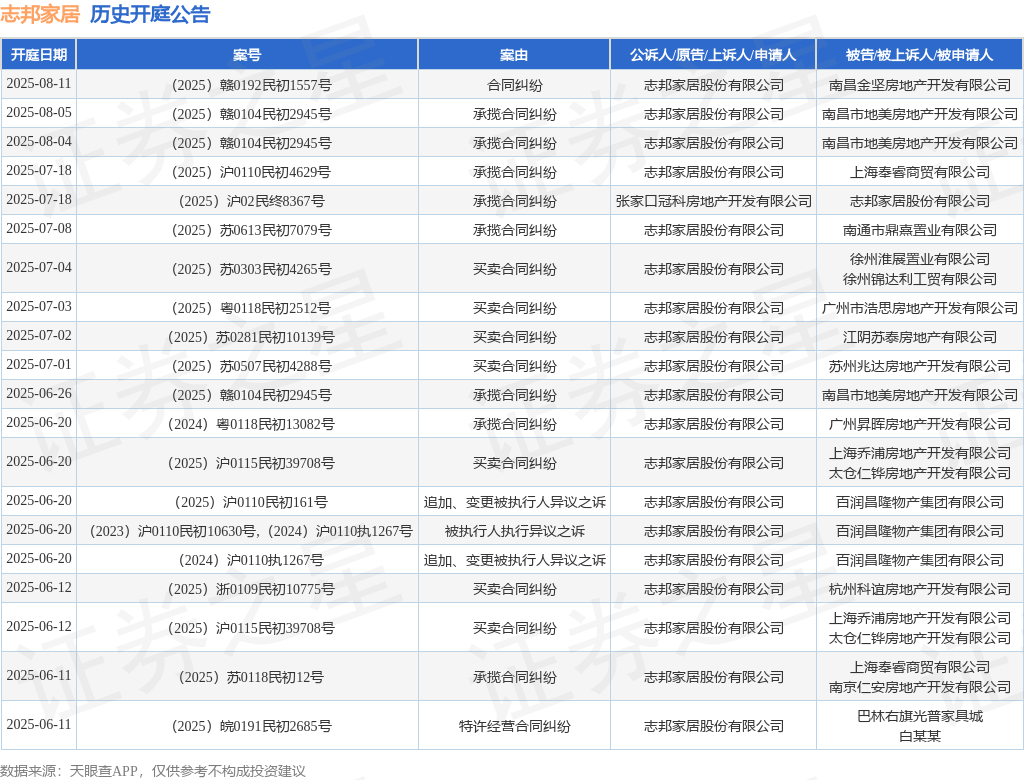Click the date 2025-08-04
The width and height of the screenshot is (1024, 780).
click(39, 142)
